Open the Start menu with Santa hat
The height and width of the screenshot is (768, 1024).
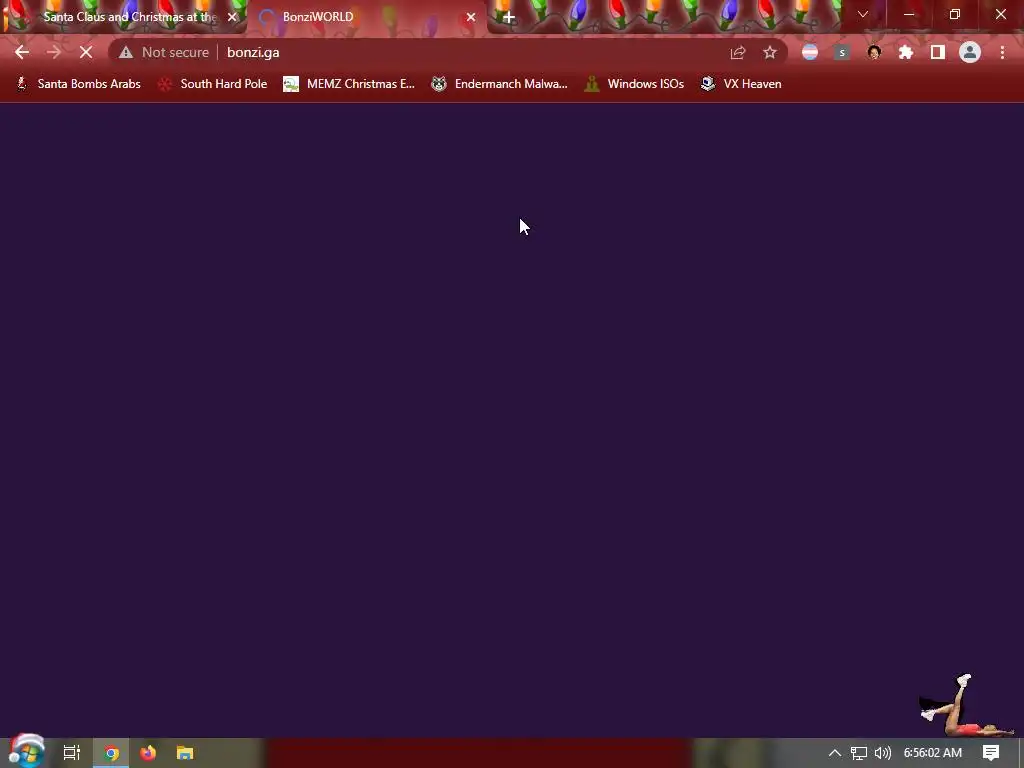tap(26, 751)
